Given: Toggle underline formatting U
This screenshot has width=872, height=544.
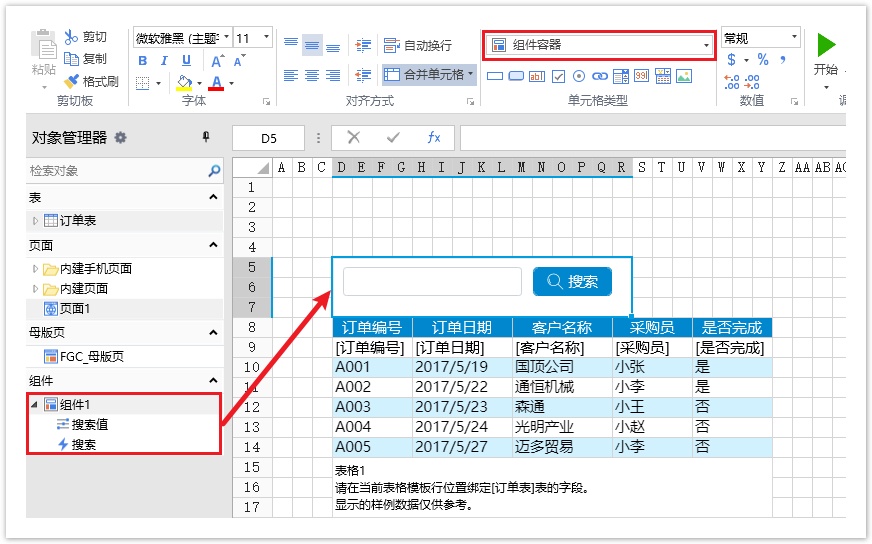Looking at the screenshot, I should tap(186, 61).
